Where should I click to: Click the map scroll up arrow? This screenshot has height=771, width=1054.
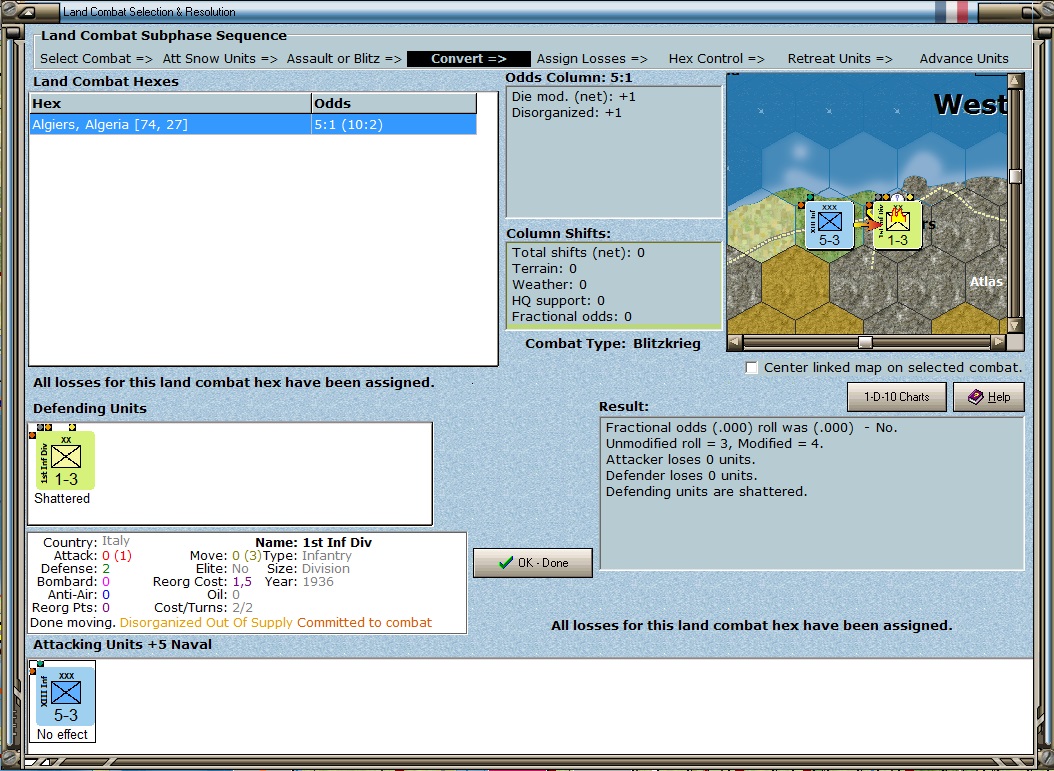[1015, 81]
